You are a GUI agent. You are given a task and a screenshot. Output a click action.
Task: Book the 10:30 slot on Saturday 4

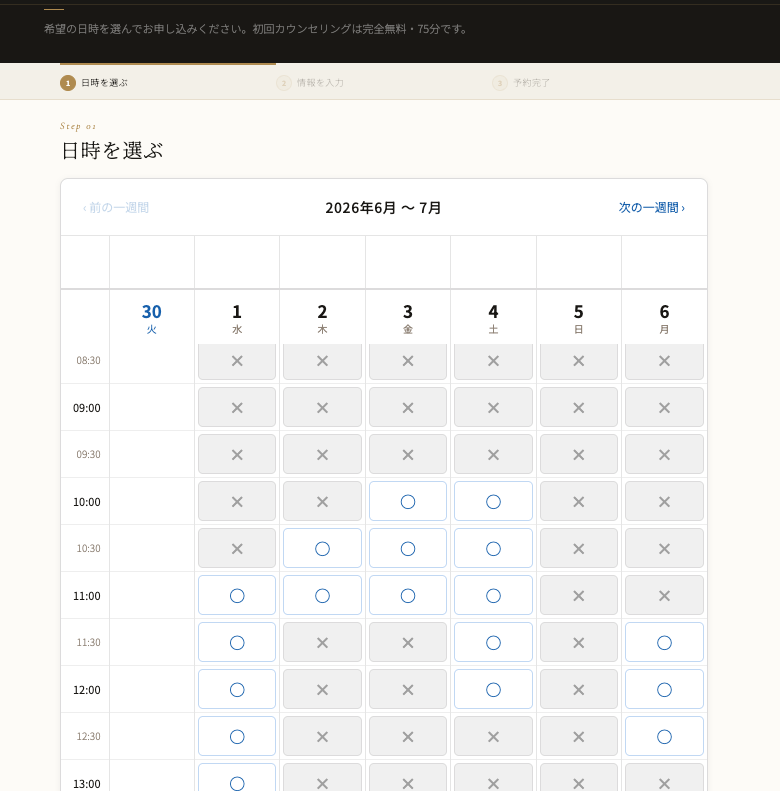(x=493, y=548)
